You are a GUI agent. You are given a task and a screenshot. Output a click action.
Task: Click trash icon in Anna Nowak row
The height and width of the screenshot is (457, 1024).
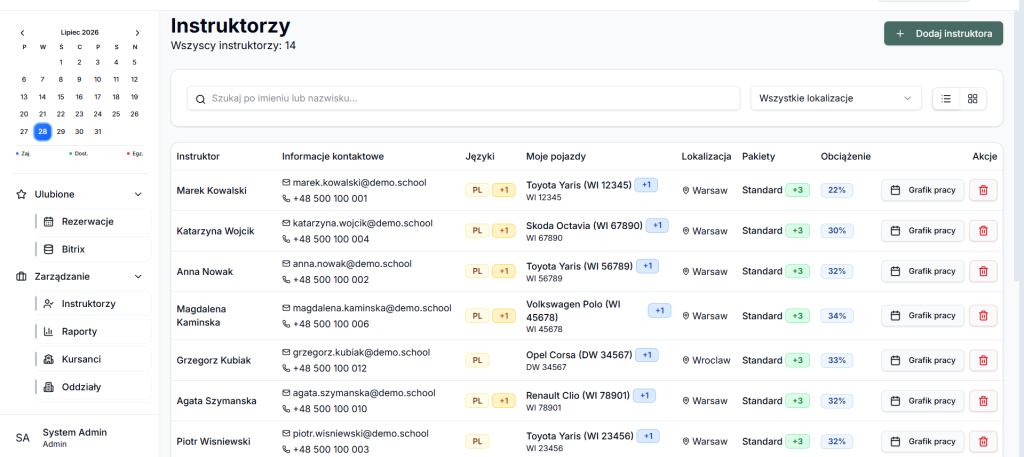(x=983, y=271)
